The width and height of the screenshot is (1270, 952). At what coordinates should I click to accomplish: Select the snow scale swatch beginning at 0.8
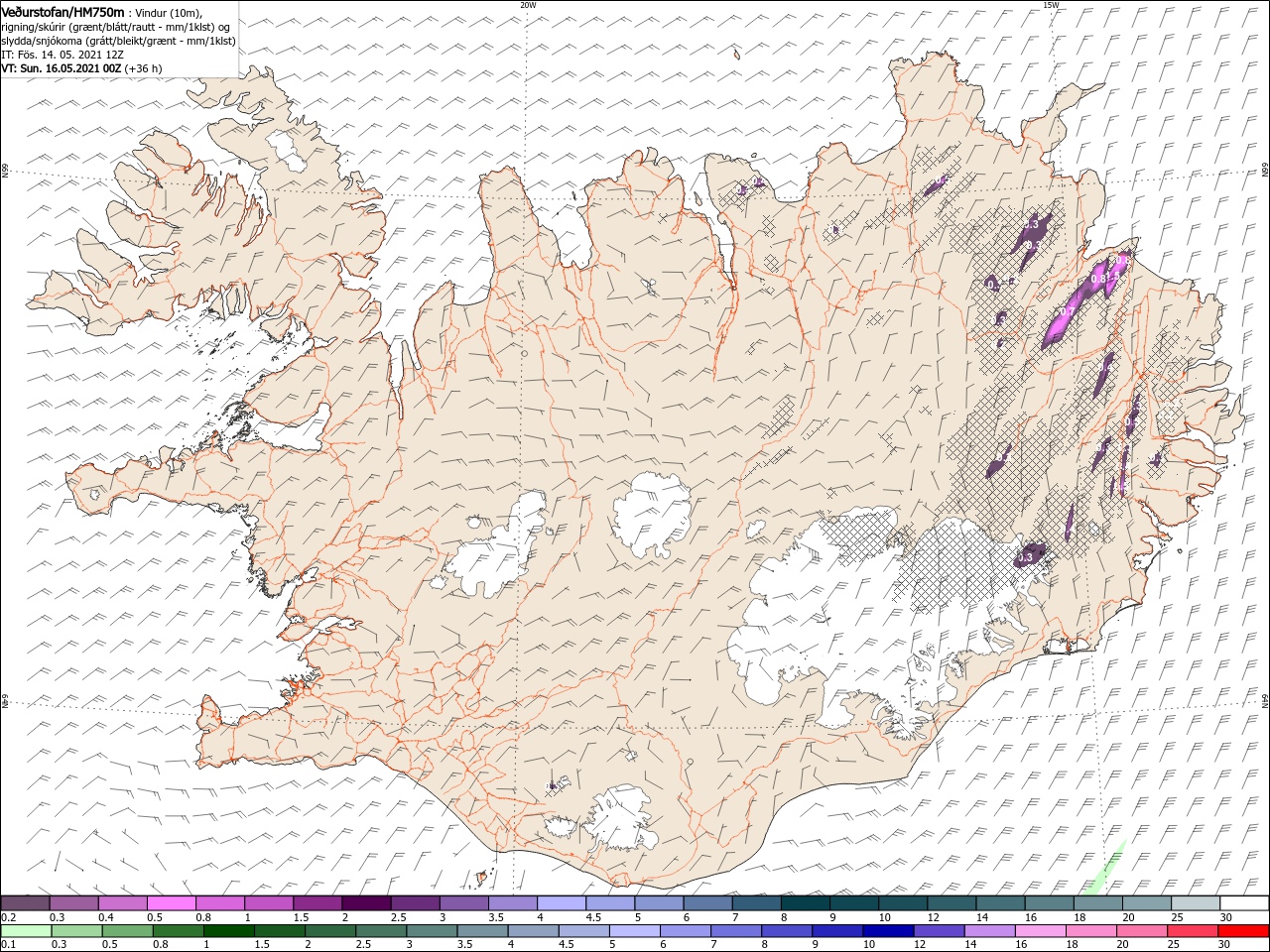pos(220,903)
